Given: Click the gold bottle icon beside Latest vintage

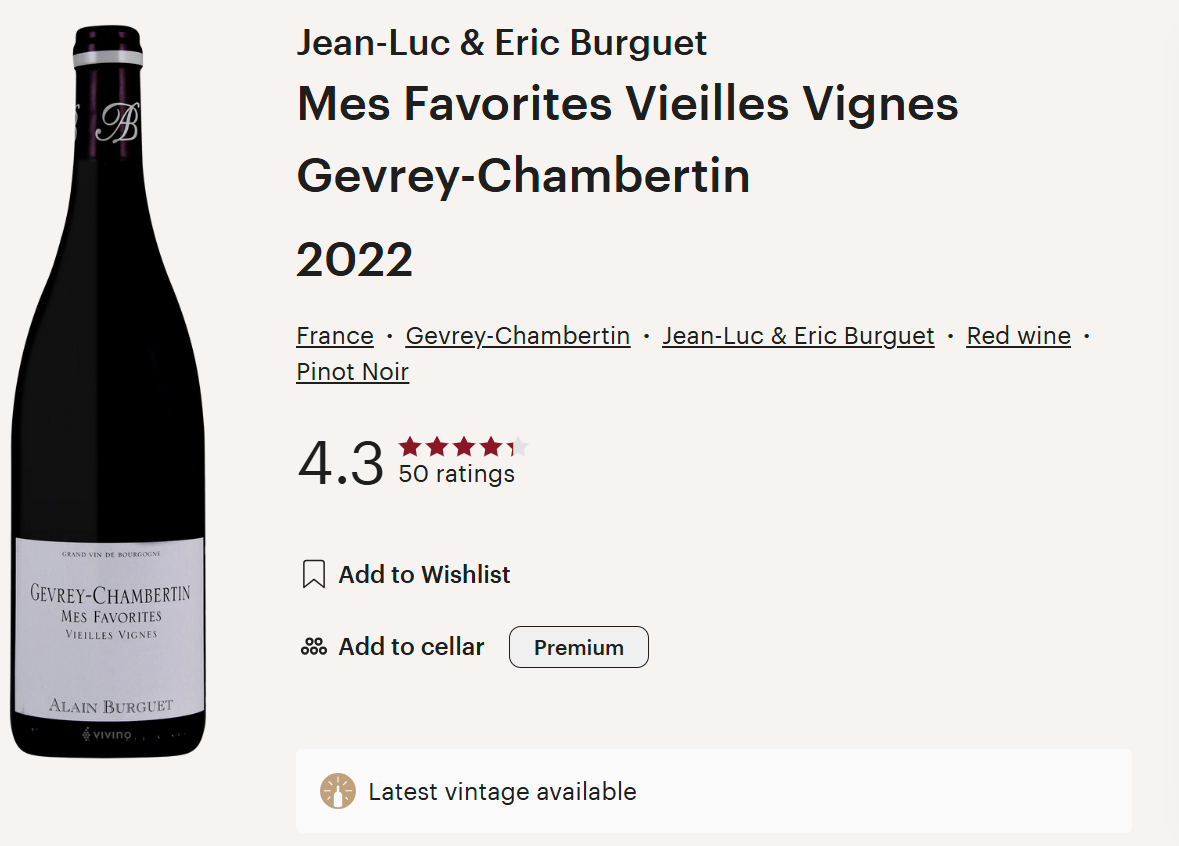Looking at the screenshot, I should pyautogui.click(x=338, y=791).
